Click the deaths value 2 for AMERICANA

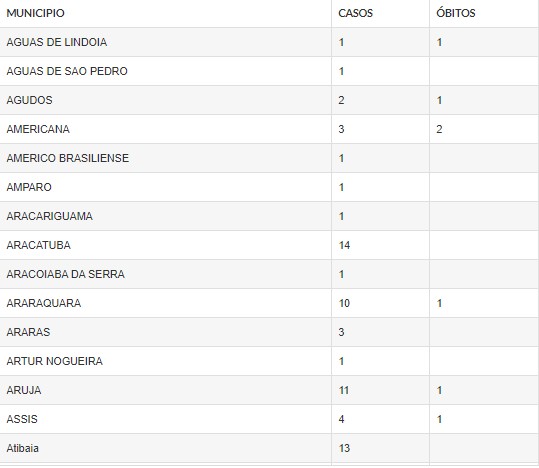[439, 129]
